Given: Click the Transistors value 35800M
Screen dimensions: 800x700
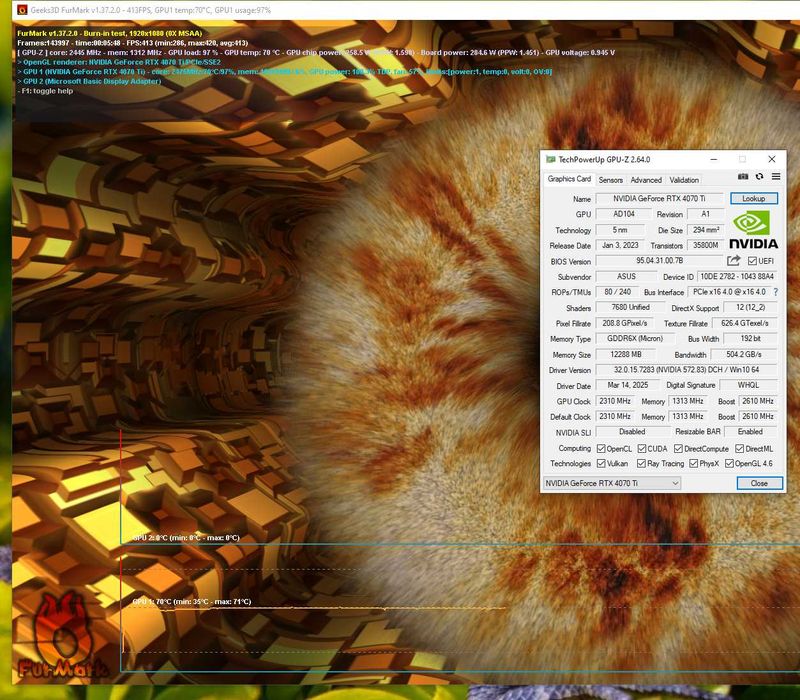Looking at the screenshot, I should pos(706,245).
